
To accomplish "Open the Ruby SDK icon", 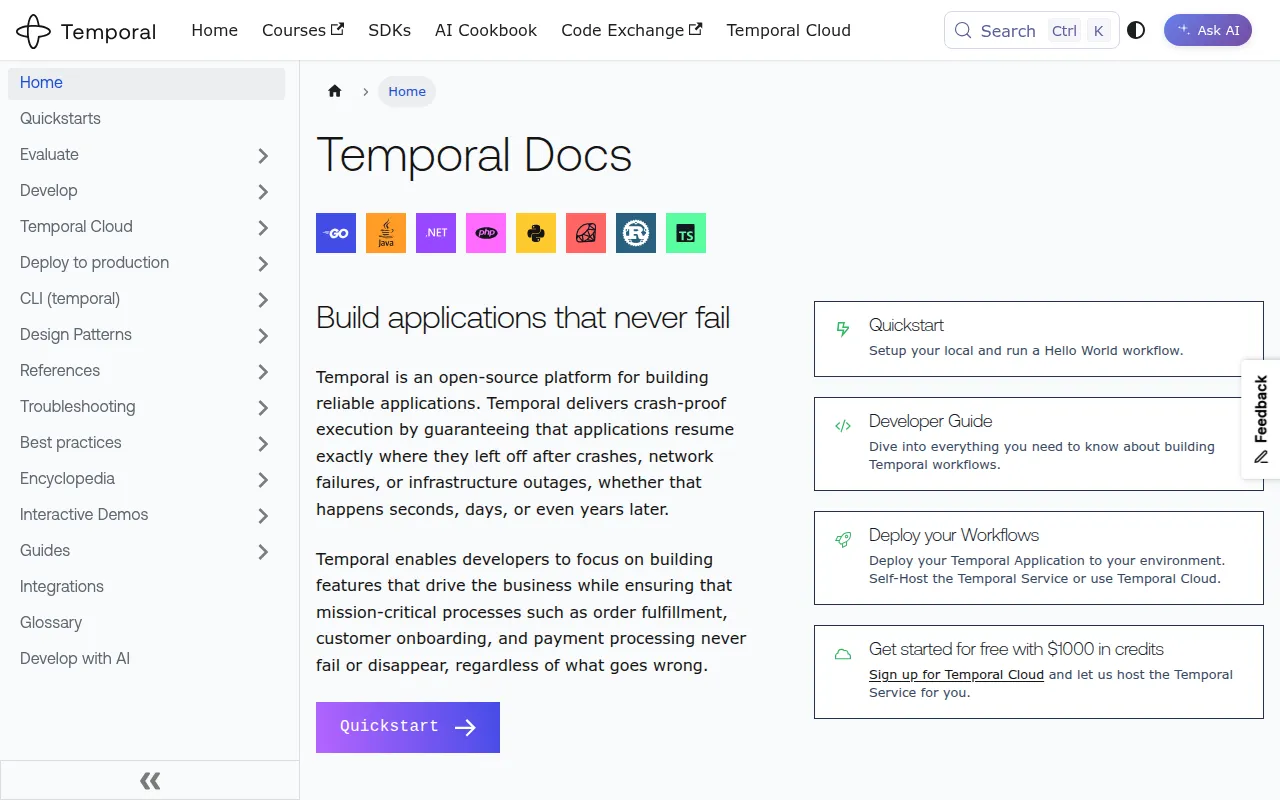I will (586, 233).
